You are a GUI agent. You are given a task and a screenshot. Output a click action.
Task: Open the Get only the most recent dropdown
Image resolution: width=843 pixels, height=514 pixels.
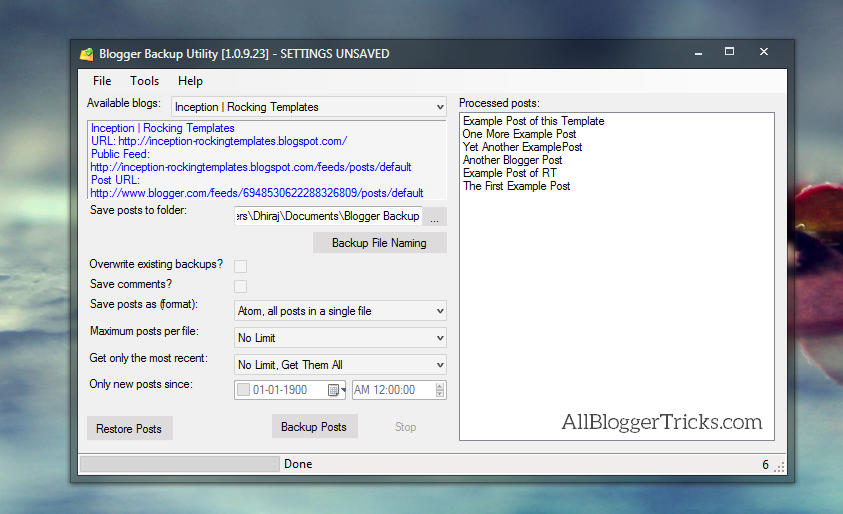click(x=340, y=365)
